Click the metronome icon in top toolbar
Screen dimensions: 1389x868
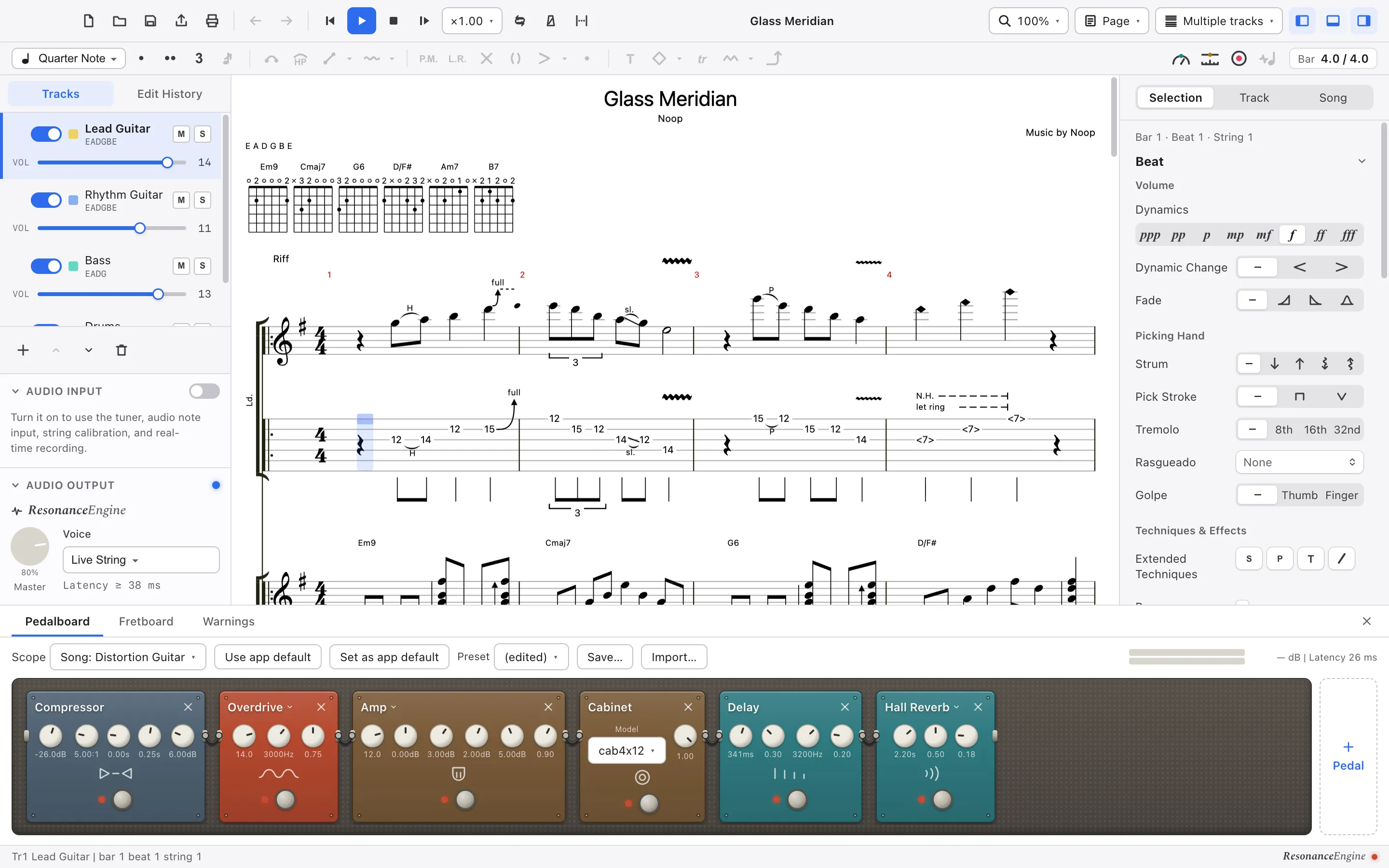tap(550, 21)
